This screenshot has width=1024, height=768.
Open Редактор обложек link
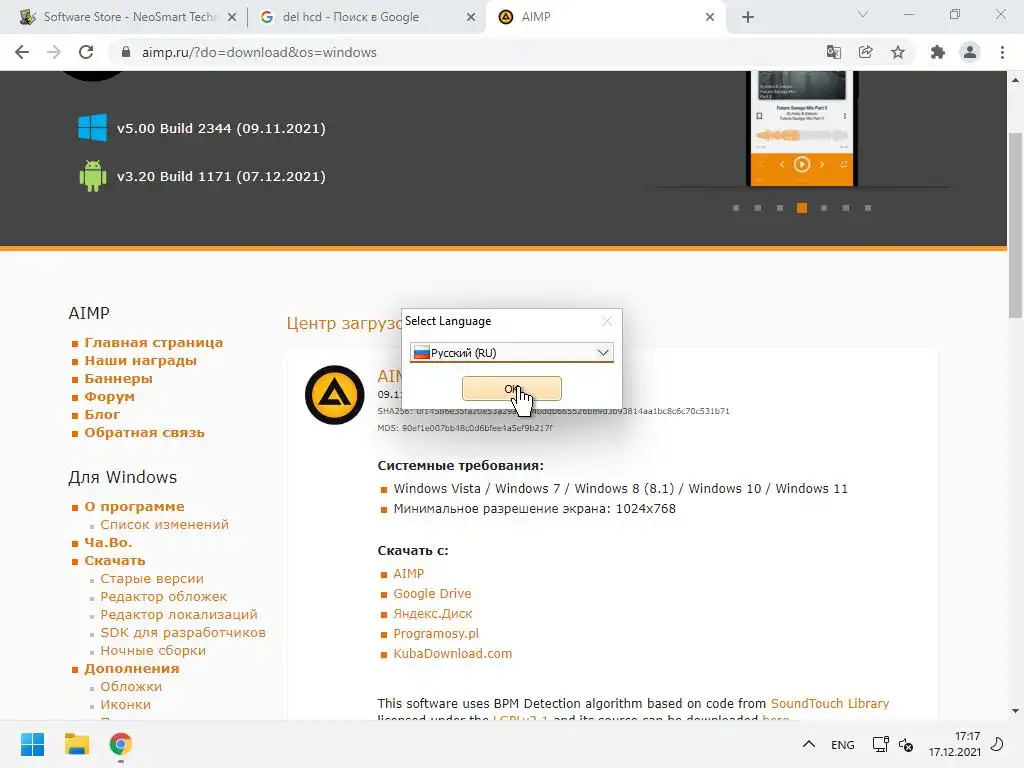point(164,596)
